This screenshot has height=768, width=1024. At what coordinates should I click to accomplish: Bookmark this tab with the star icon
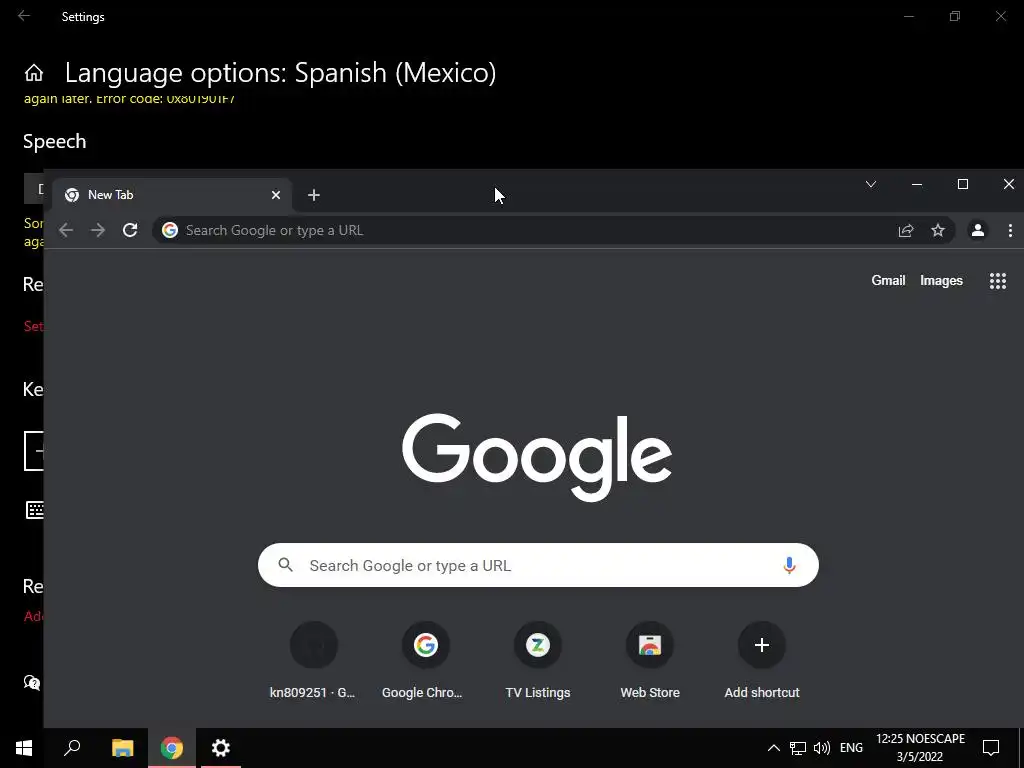click(x=938, y=230)
